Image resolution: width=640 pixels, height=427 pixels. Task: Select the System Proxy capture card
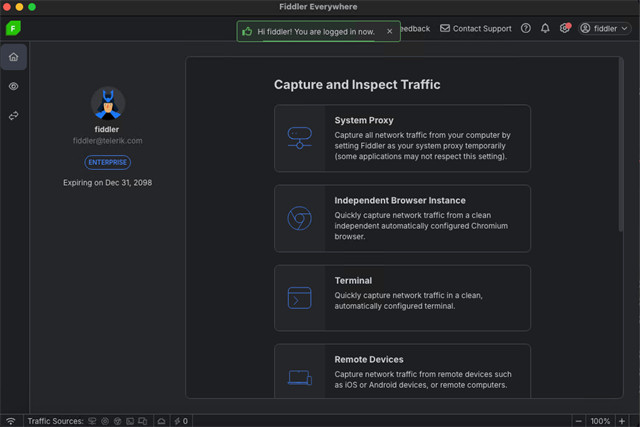click(x=402, y=138)
